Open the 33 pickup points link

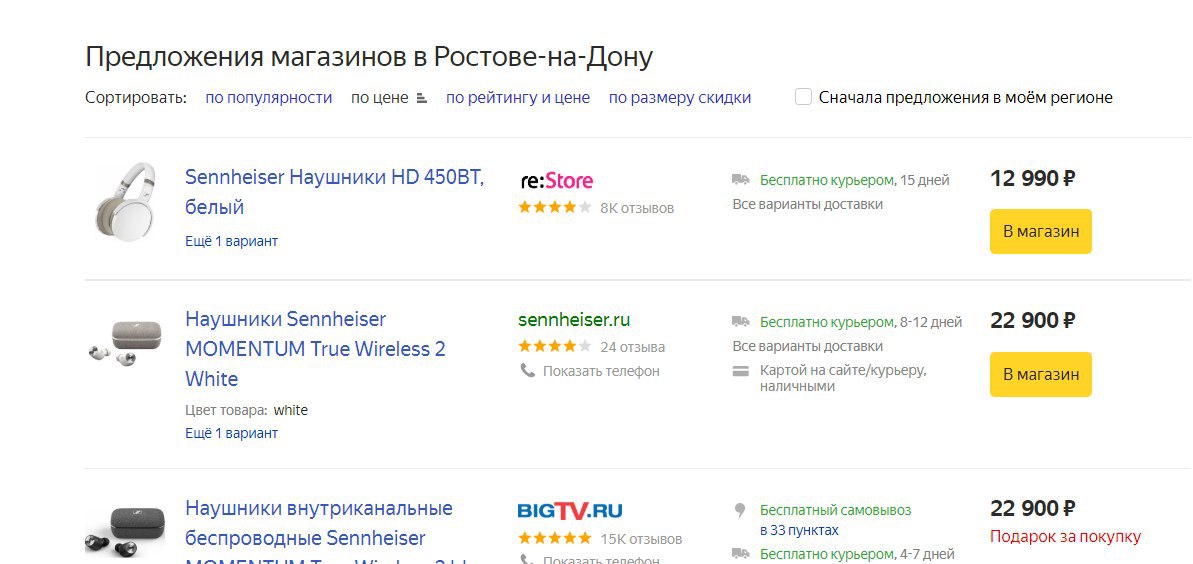coord(799,530)
